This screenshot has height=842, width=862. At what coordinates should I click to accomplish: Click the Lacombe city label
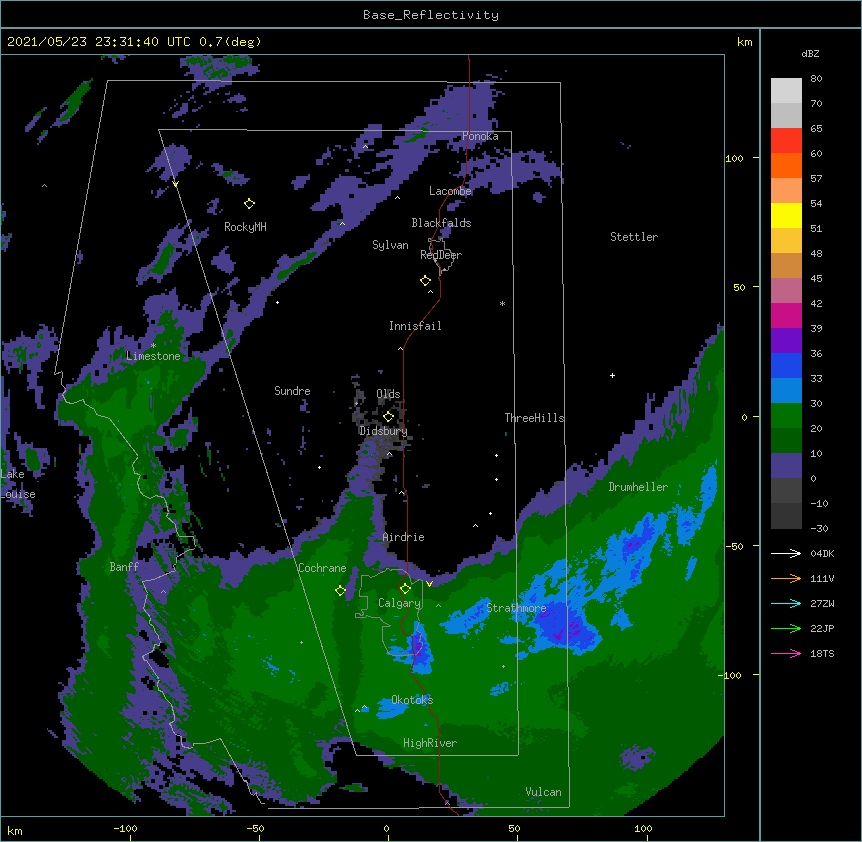[x=450, y=191]
